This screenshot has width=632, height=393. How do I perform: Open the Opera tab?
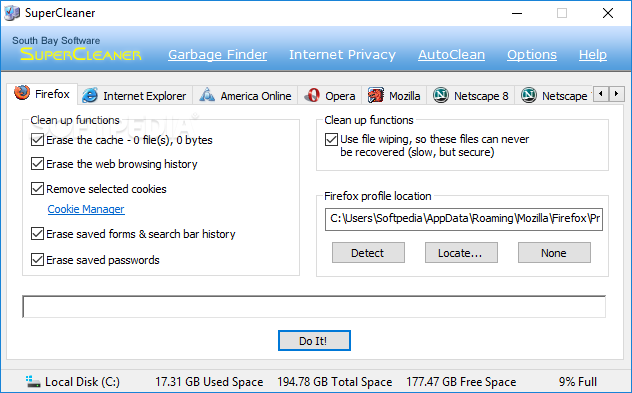330,96
